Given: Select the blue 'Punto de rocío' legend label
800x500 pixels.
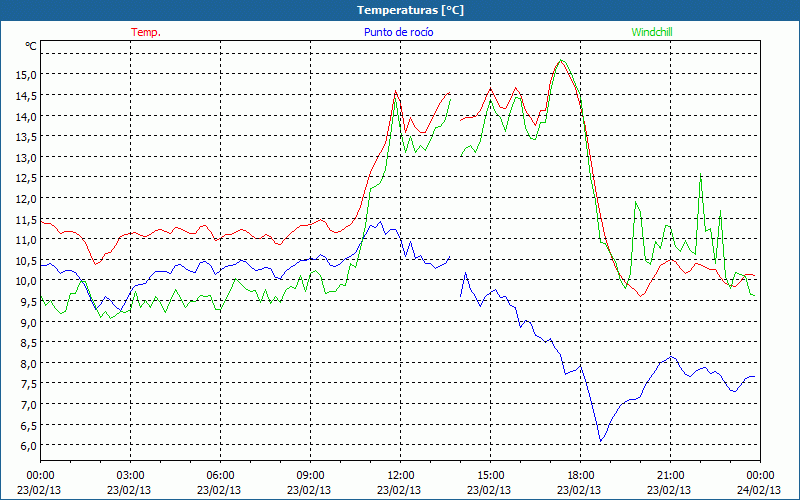Looking at the screenshot, I should pos(398,32).
